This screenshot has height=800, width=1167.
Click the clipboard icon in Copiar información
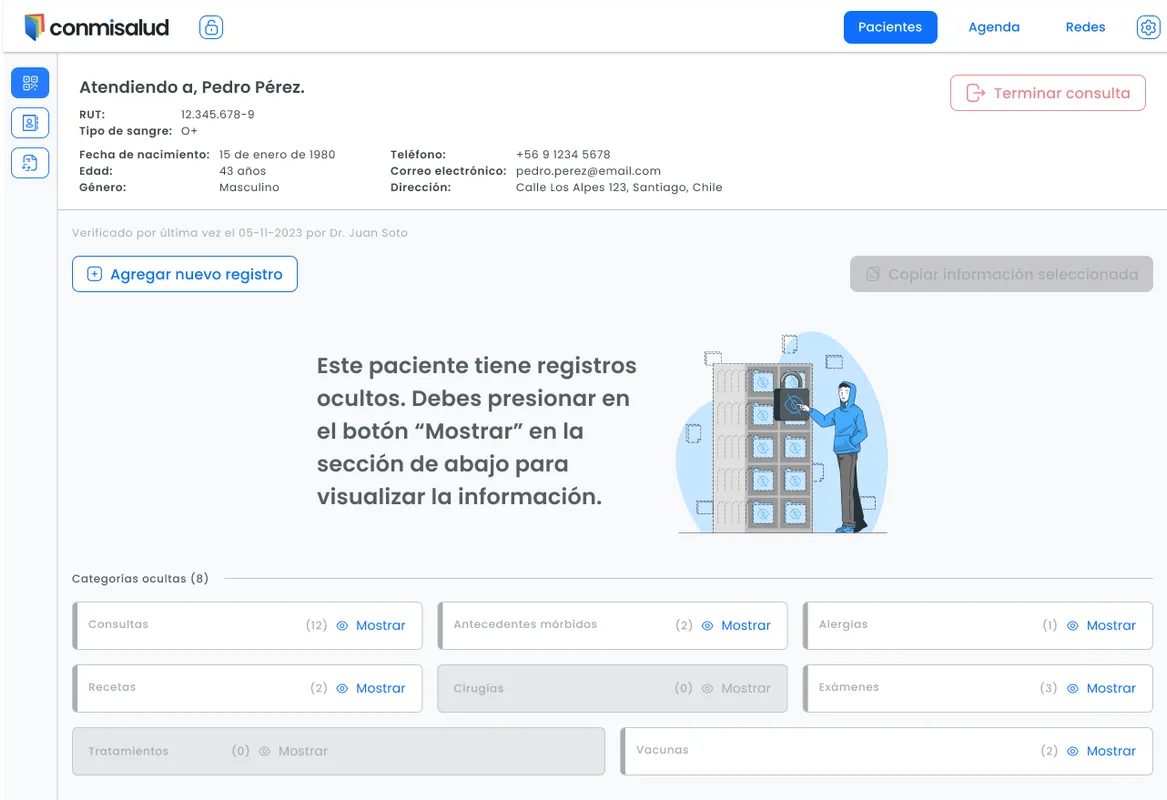(x=873, y=274)
